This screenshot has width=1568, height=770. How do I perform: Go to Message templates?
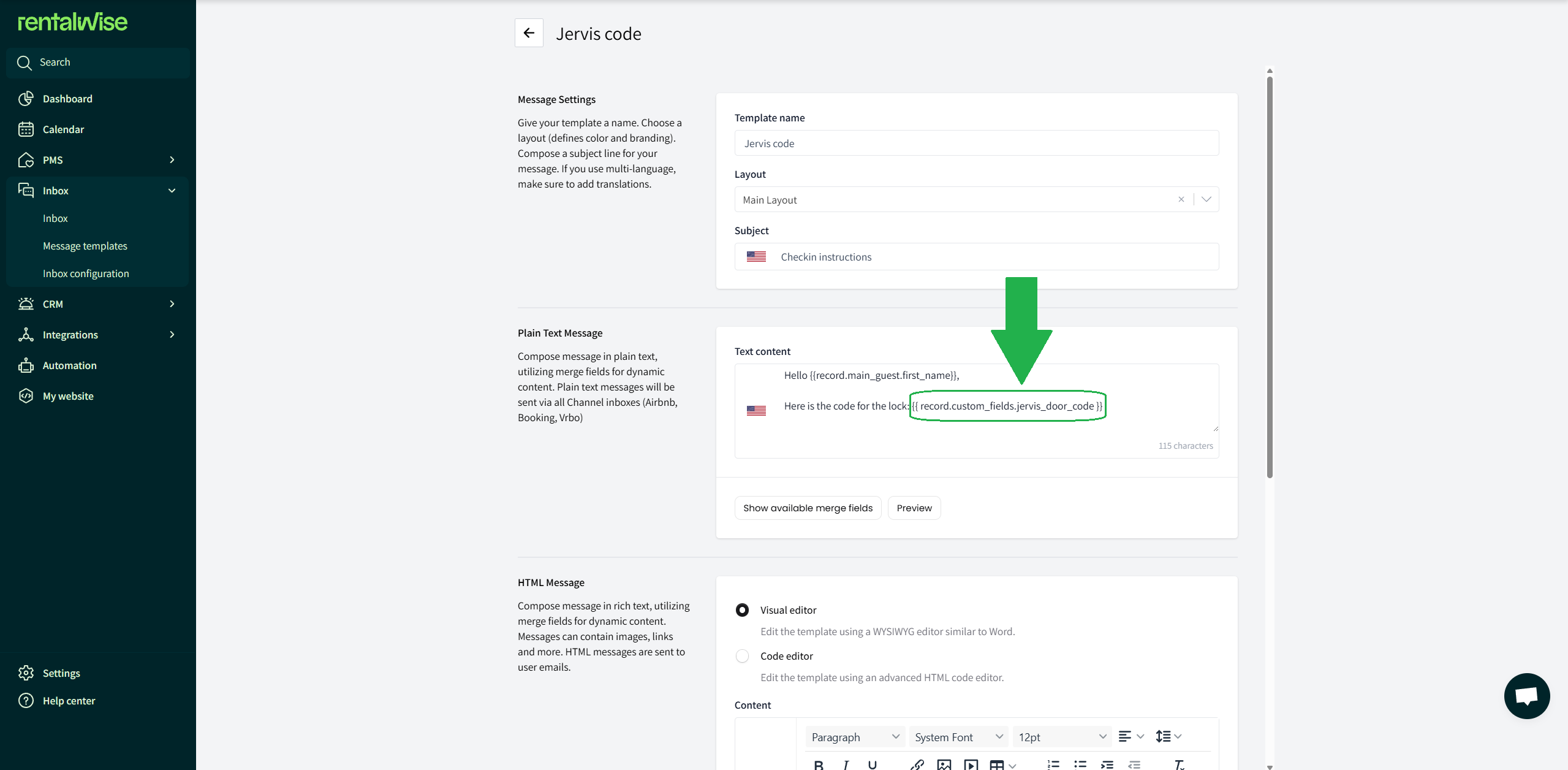click(x=85, y=246)
